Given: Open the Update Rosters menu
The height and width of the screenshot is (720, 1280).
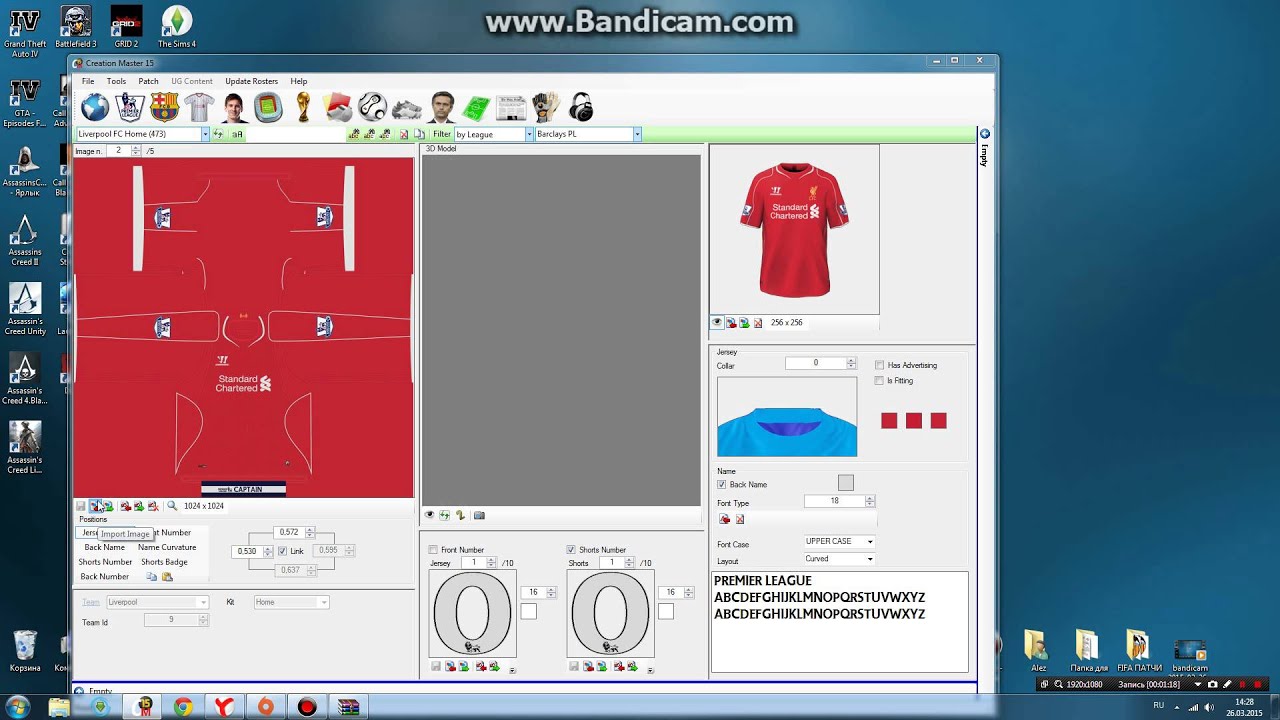Looking at the screenshot, I should 251,81.
